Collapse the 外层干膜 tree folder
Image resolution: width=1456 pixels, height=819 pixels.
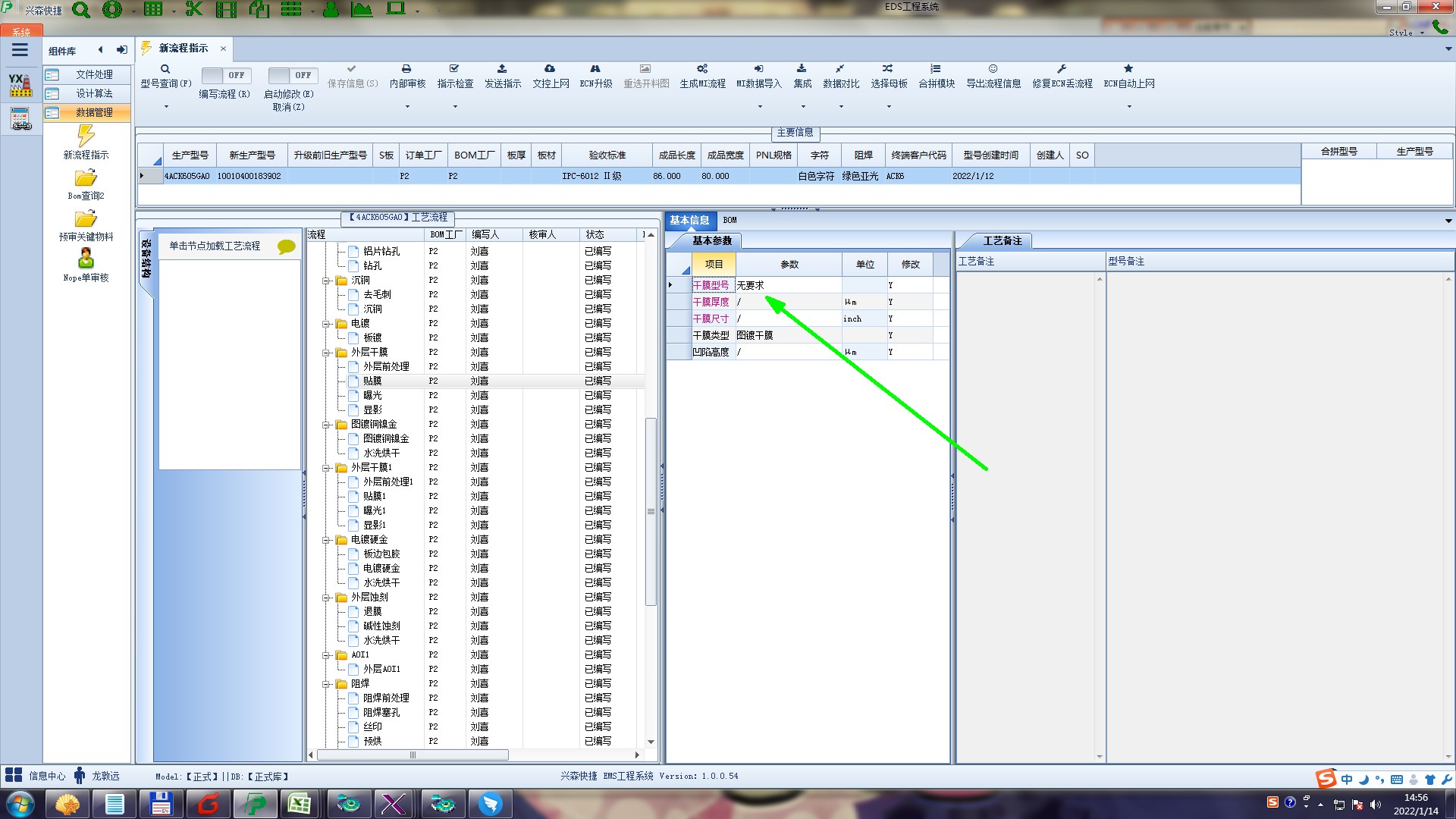(327, 353)
